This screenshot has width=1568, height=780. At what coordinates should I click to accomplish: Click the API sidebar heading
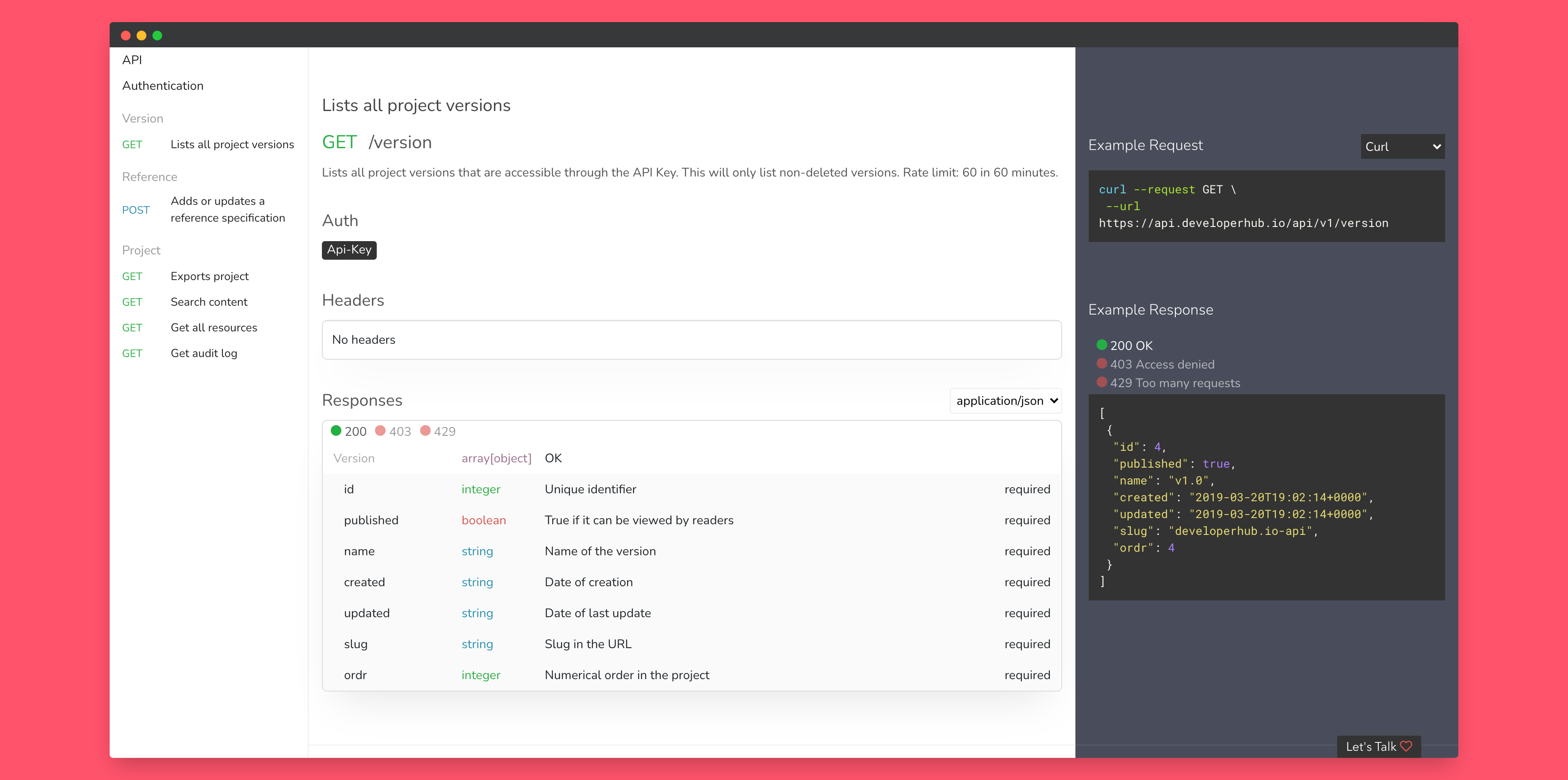coord(132,60)
